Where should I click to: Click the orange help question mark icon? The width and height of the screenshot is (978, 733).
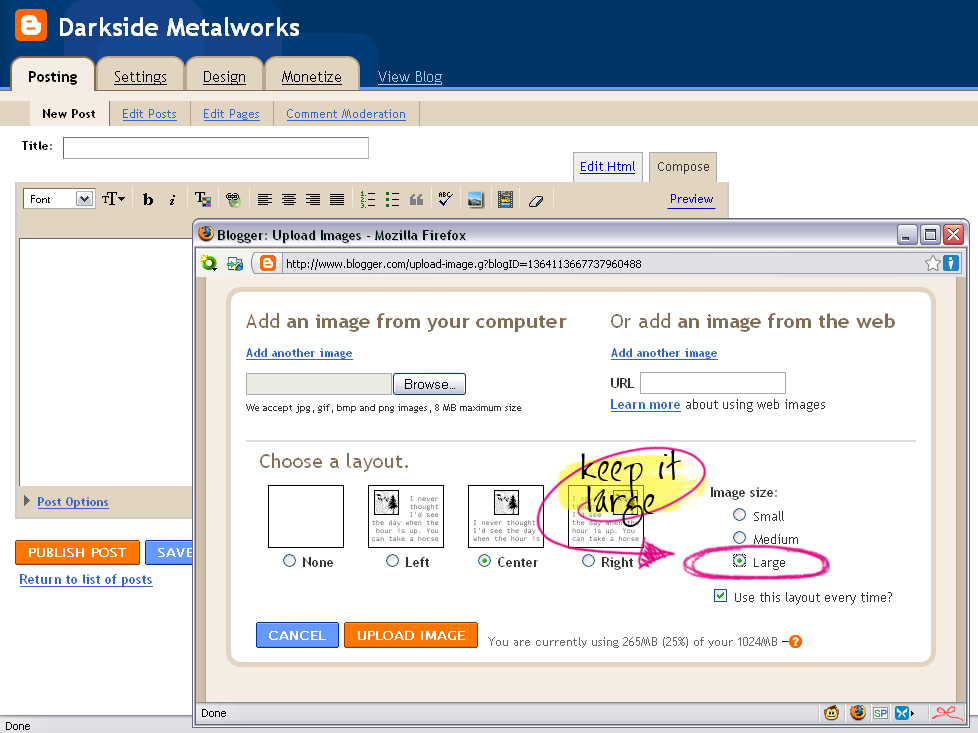coord(795,641)
